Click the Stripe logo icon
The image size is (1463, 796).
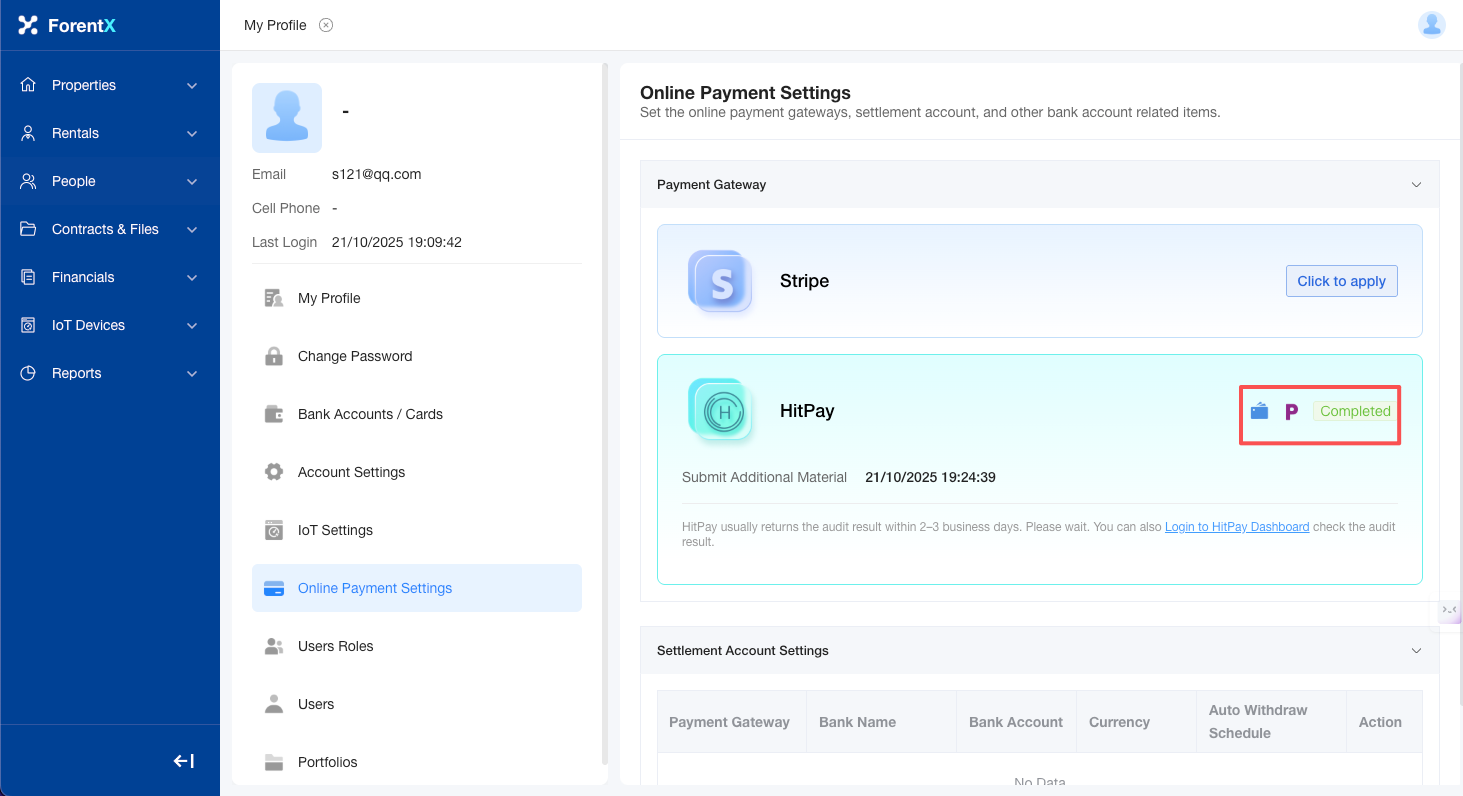(x=720, y=281)
